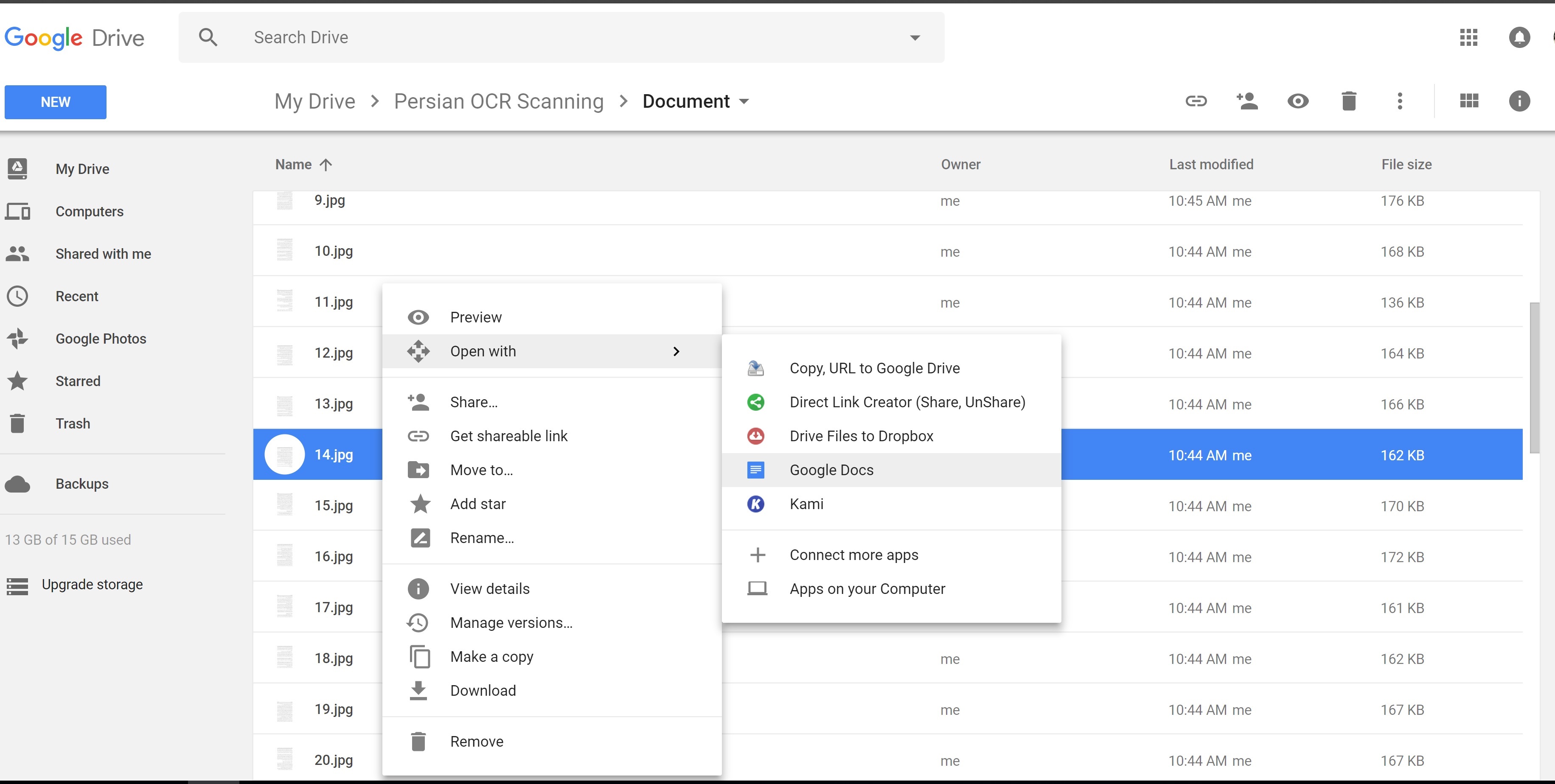Choose Add star in context menu
Screen dimensions: 1555x784
tap(552, 504)
